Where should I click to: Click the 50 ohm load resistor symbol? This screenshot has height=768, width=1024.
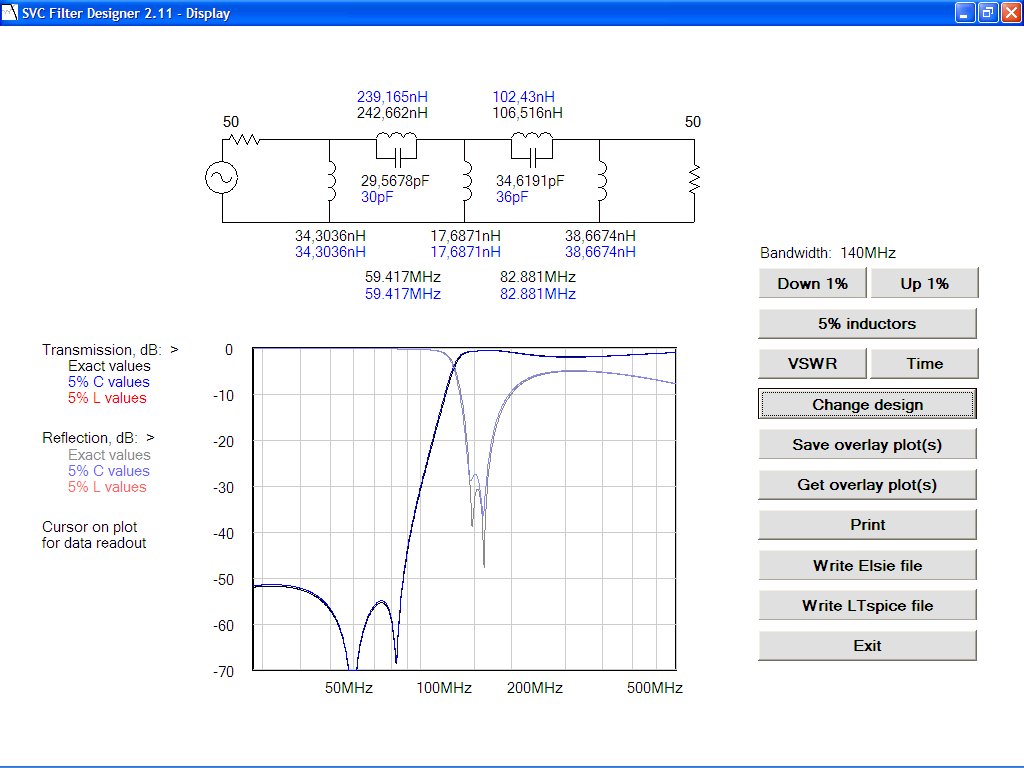(x=694, y=180)
